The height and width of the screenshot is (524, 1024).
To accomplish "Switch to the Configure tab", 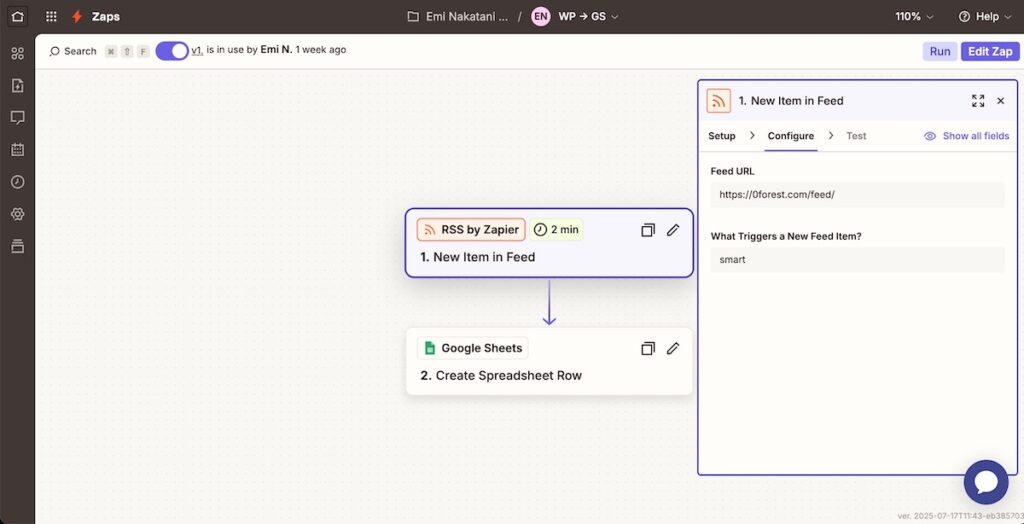I will click(x=791, y=136).
